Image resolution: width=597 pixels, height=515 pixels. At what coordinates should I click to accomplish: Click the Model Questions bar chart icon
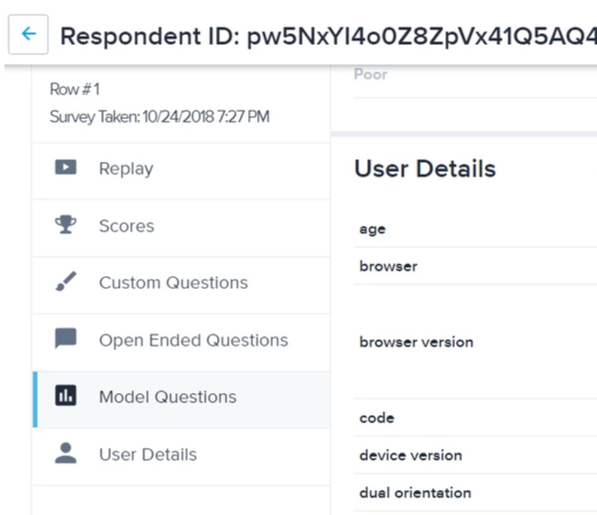point(65,395)
